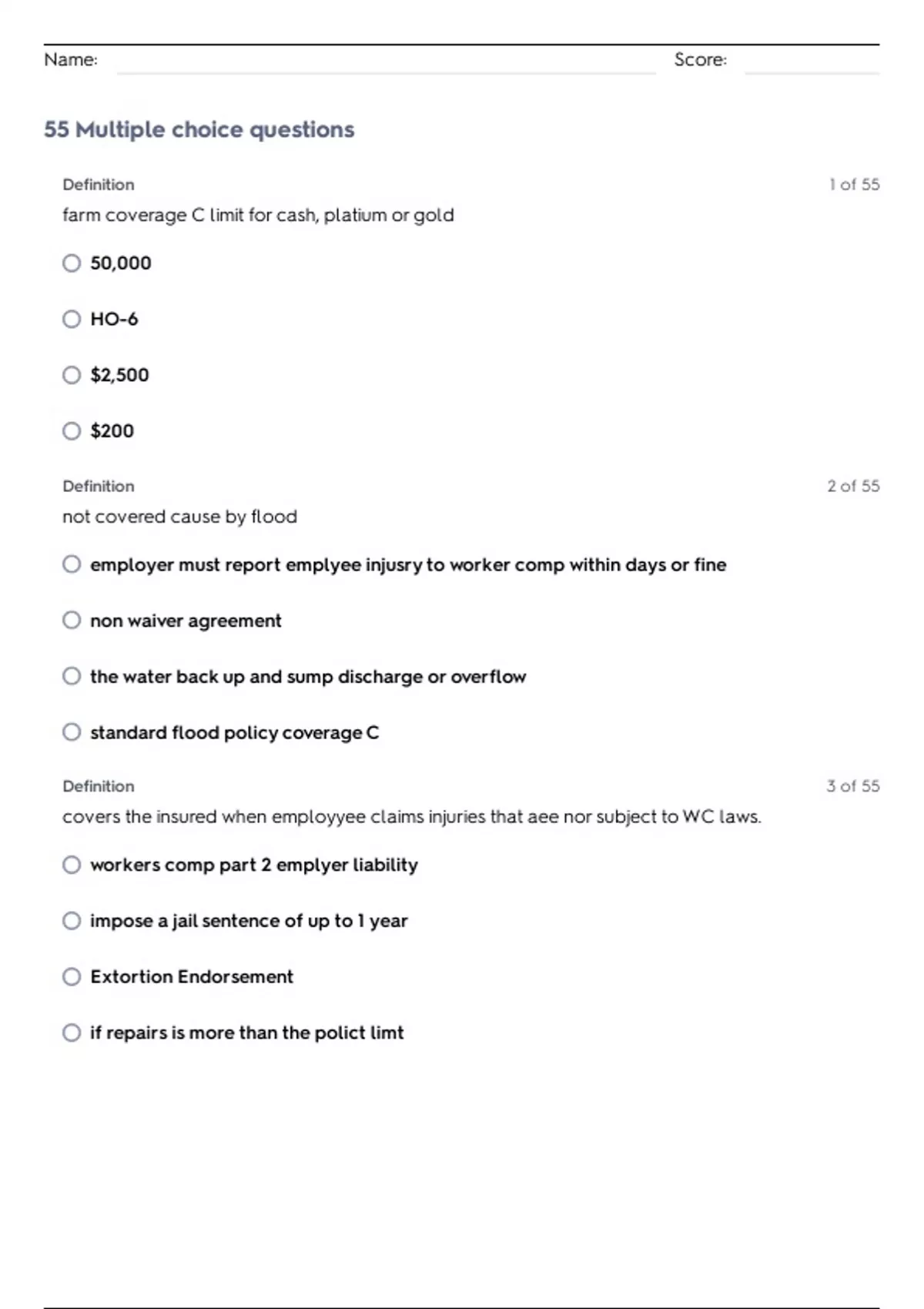Choose impose a jail sentence option
924x1309 pixels.
[x=72, y=921]
